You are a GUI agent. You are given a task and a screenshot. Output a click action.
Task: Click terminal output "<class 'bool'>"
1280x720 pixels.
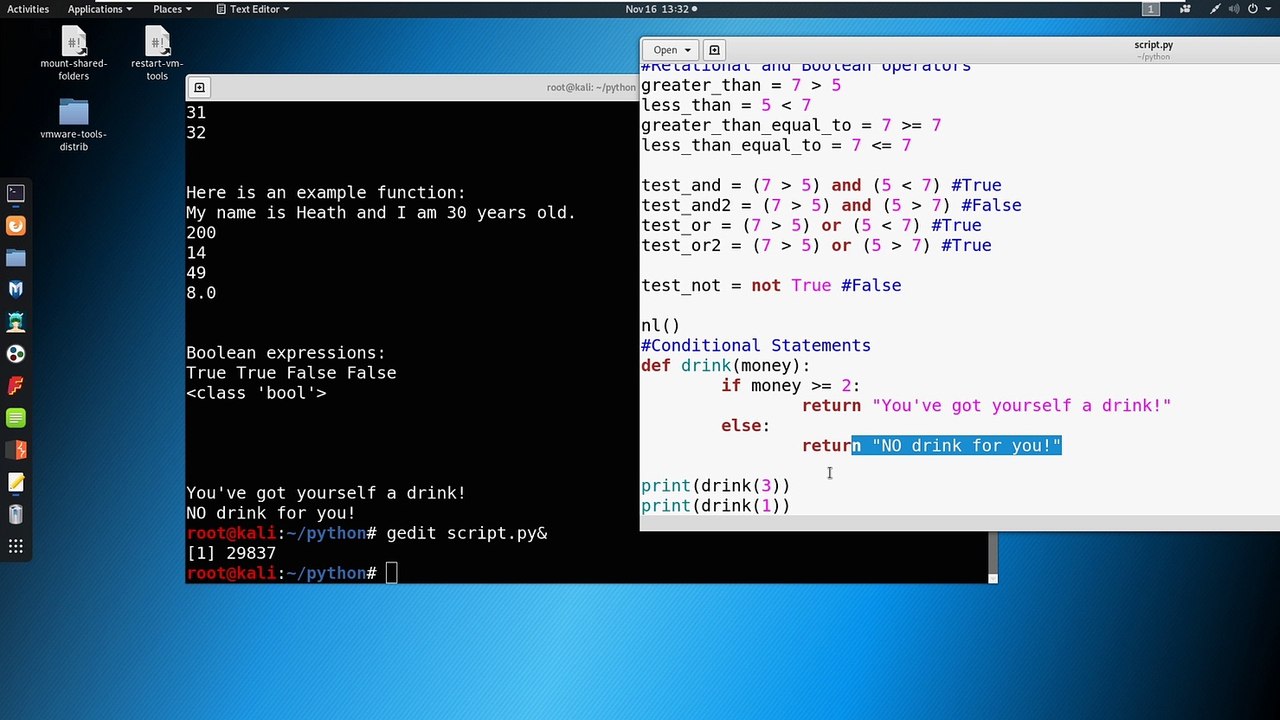256,393
